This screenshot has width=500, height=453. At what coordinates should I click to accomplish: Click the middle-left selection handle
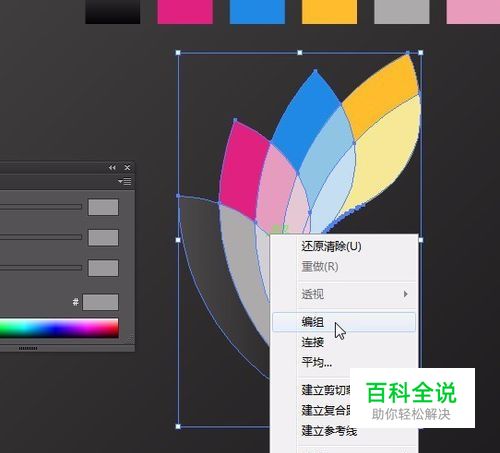(x=178, y=240)
